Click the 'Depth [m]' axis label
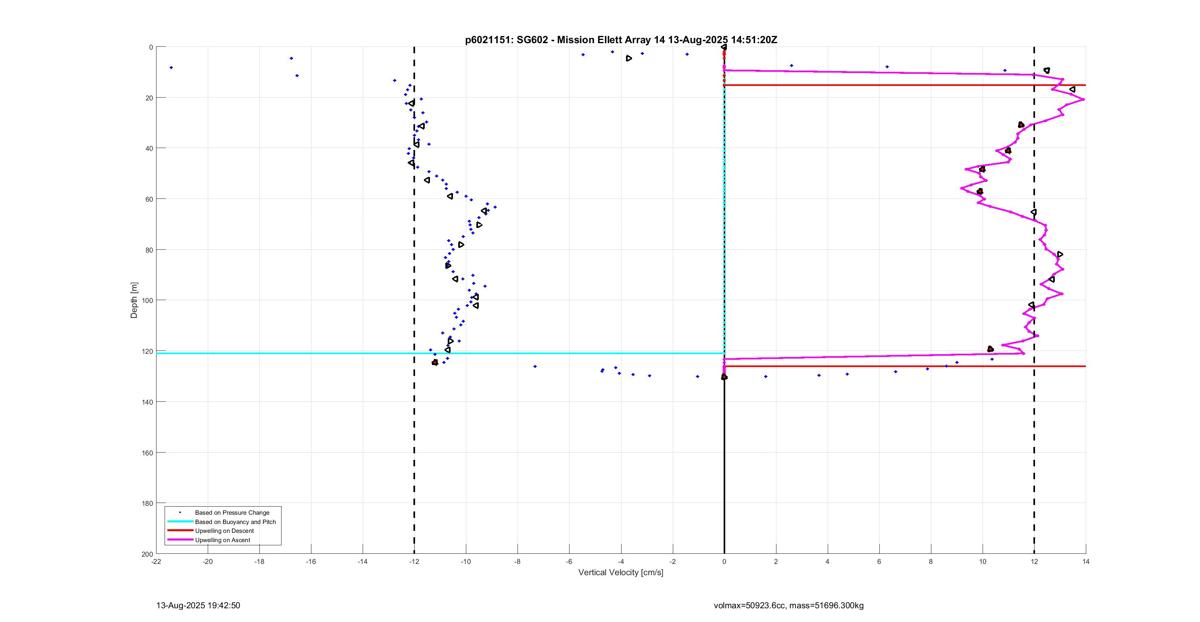Image resolution: width=1200 pixels, height=622 pixels. coord(133,300)
